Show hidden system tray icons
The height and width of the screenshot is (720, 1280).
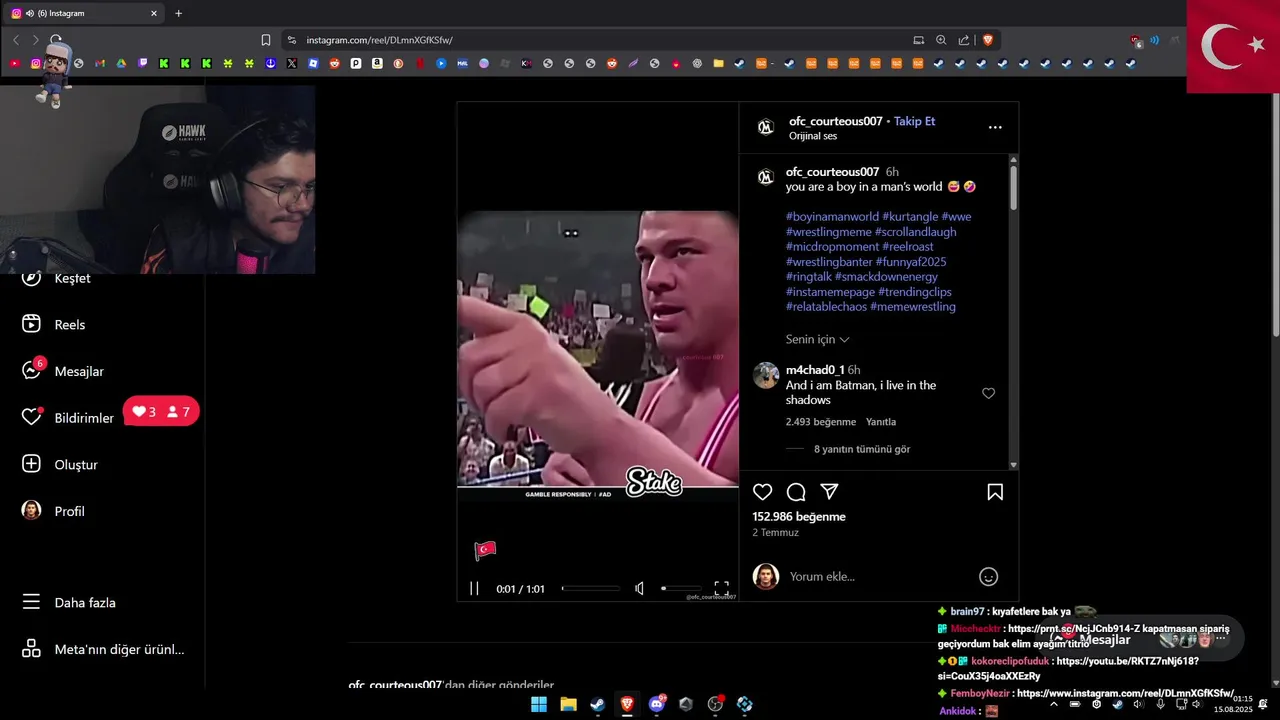[x=1054, y=704]
